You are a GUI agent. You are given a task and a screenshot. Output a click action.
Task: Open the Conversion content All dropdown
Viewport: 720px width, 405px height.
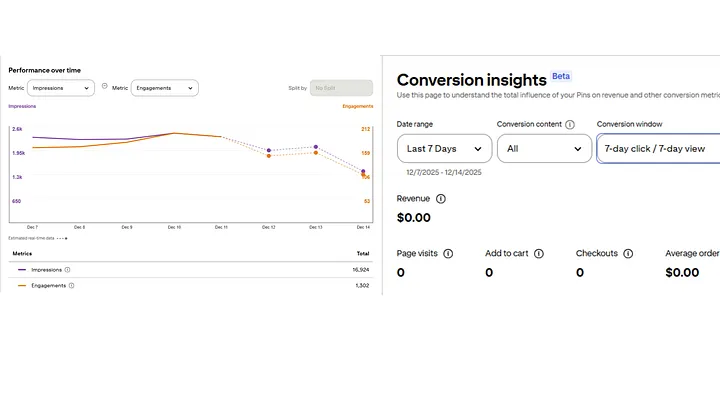pyautogui.click(x=544, y=149)
